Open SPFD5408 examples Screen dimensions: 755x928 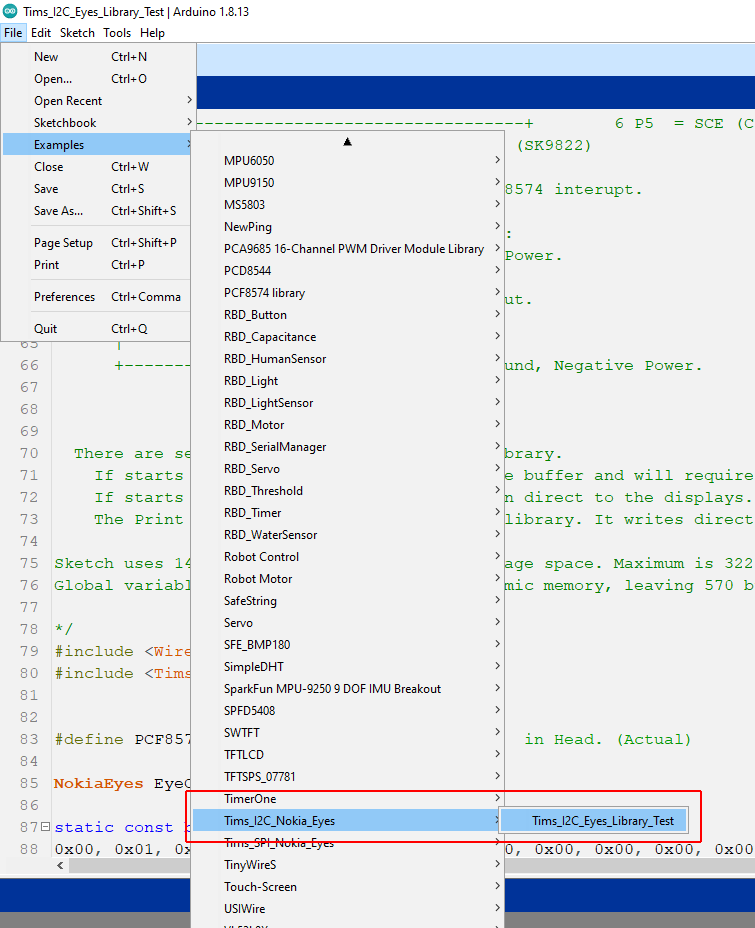(x=347, y=711)
